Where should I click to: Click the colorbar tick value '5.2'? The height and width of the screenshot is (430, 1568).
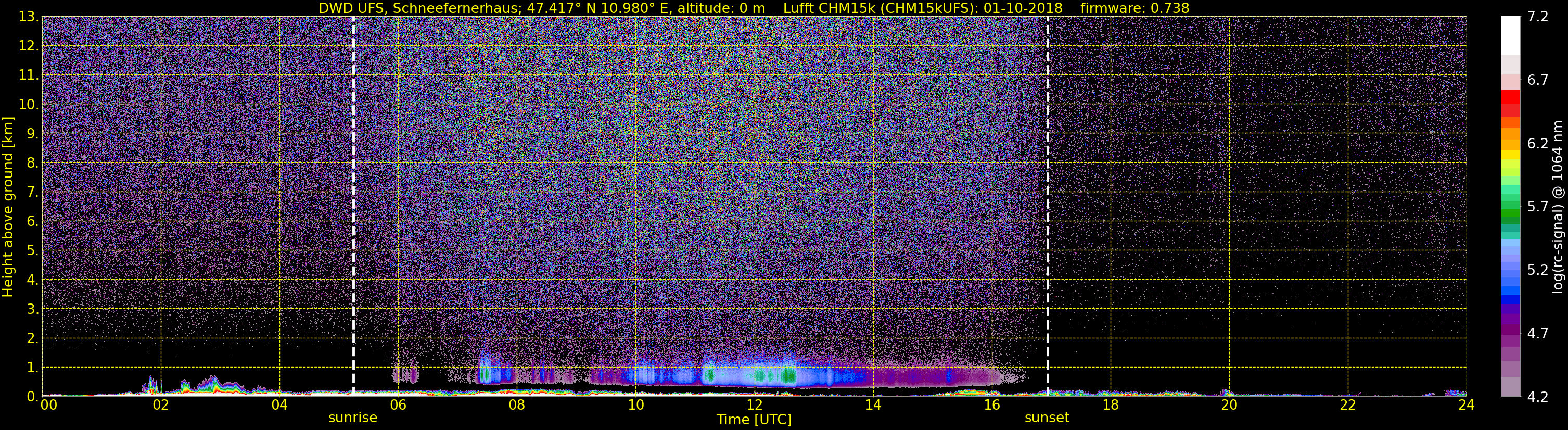click(x=1538, y=270)
